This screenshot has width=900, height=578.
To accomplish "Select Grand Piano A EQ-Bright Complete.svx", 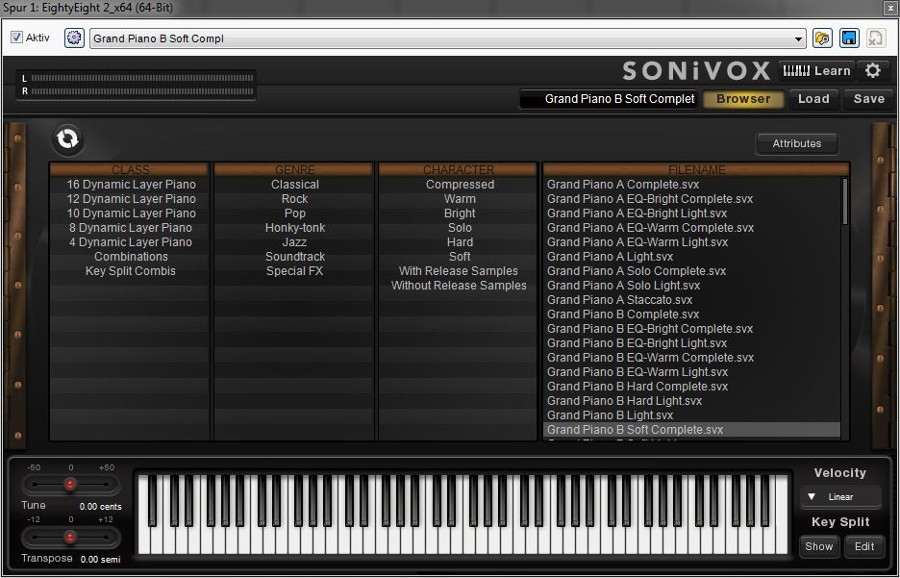I will (x=692, y=199).
